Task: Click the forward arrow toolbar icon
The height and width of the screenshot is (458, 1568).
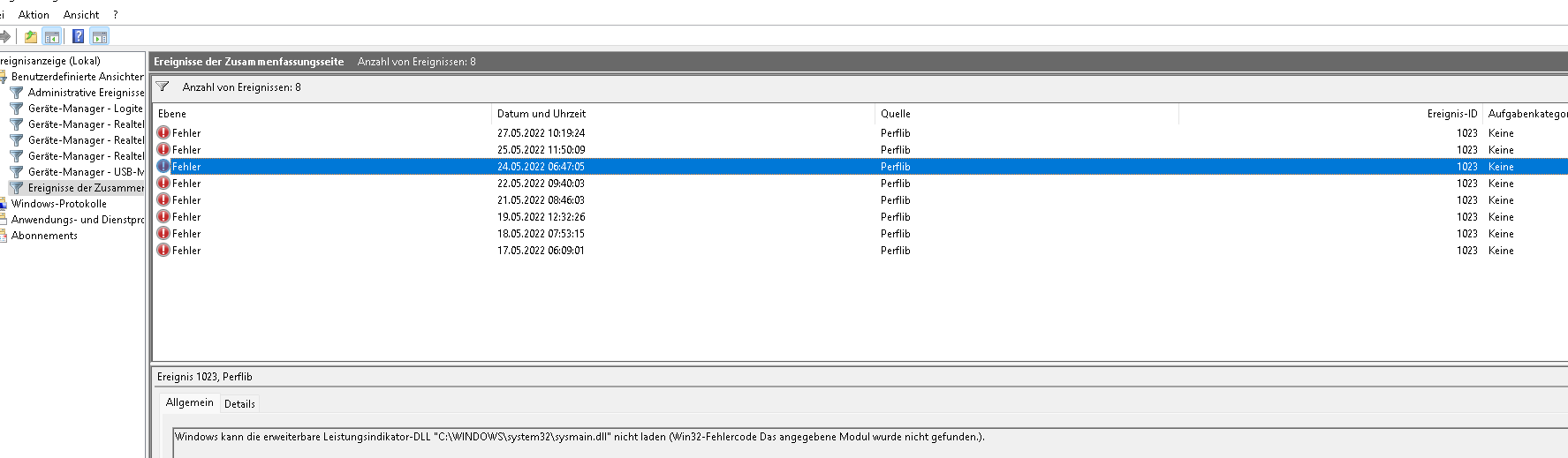Action: pos(5,36)
